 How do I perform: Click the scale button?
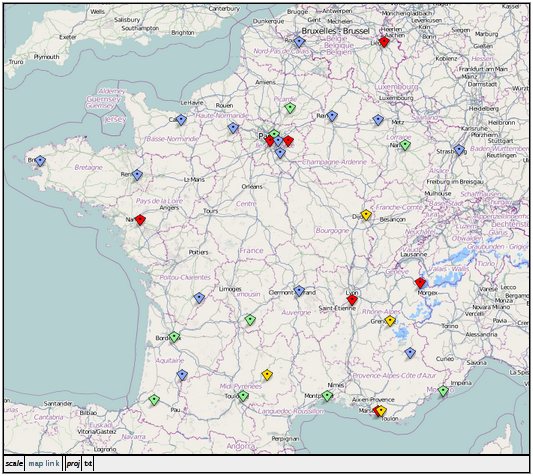[x=14, y=463]
